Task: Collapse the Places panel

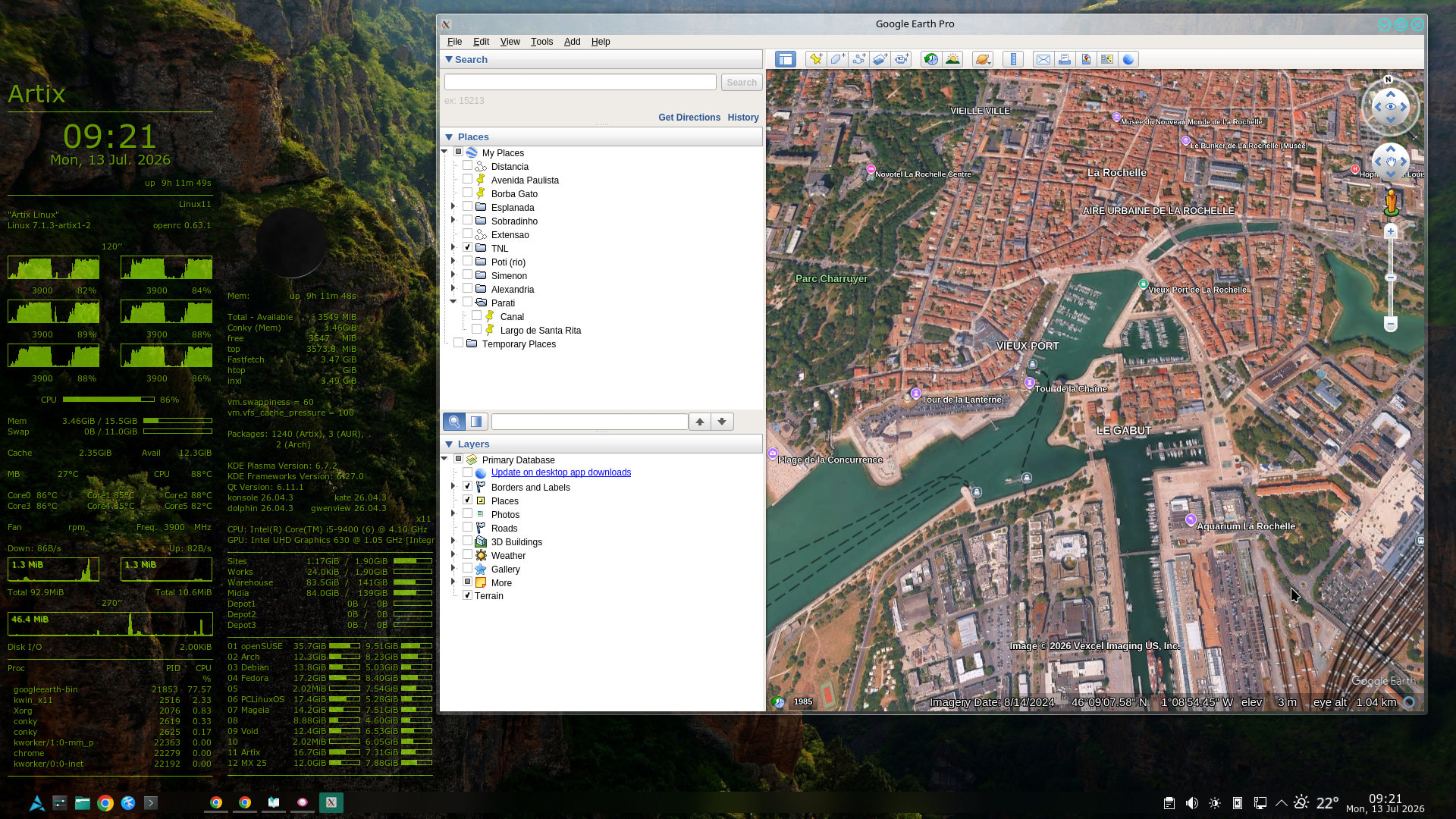Action: click(x=449, y=137)
